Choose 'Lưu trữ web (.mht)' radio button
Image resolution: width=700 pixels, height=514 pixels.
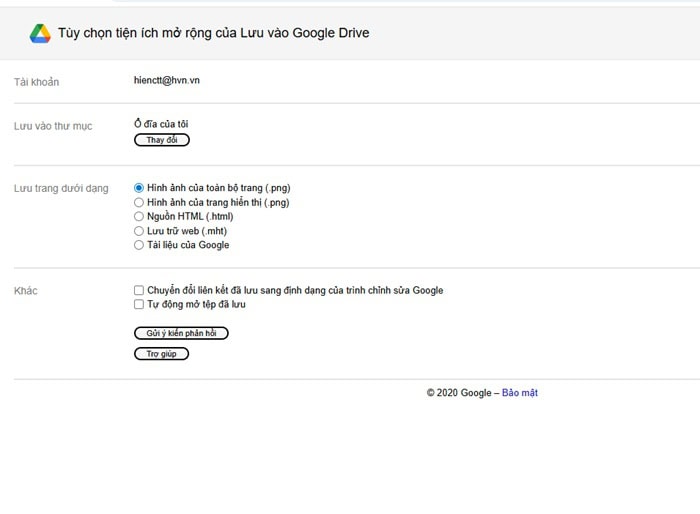pos(139,231)
